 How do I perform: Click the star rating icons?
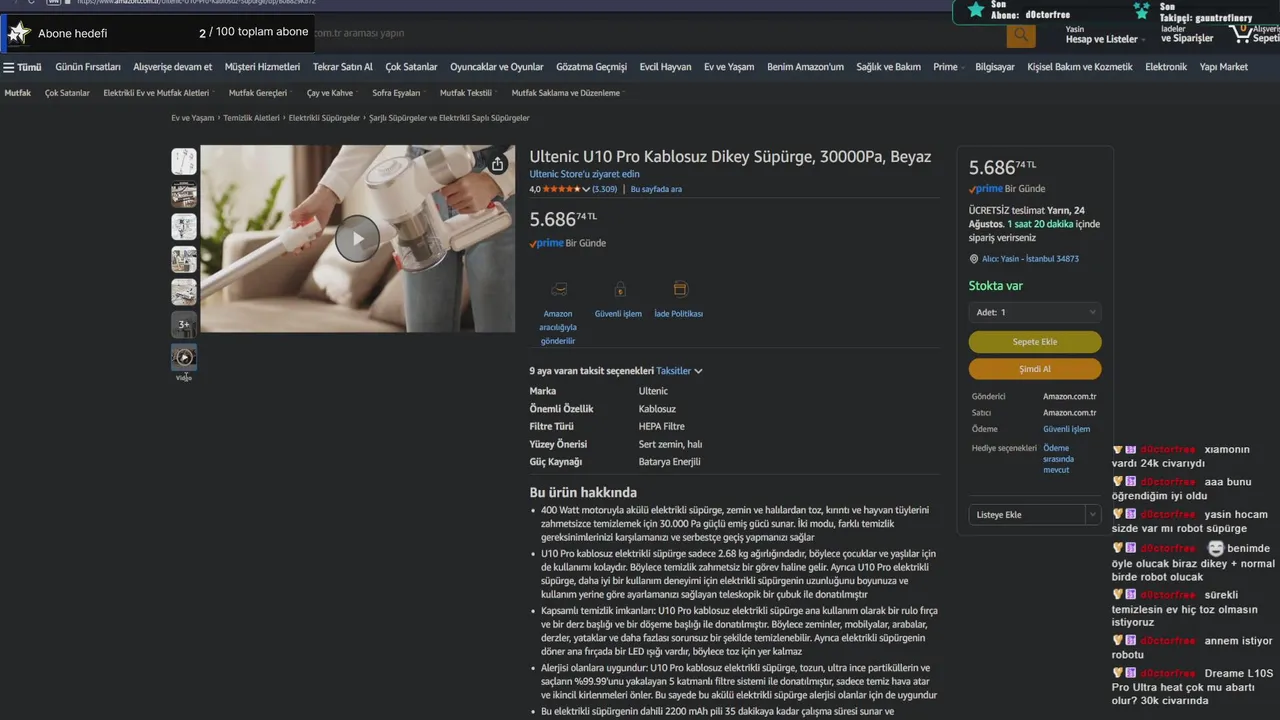point(561,189)
